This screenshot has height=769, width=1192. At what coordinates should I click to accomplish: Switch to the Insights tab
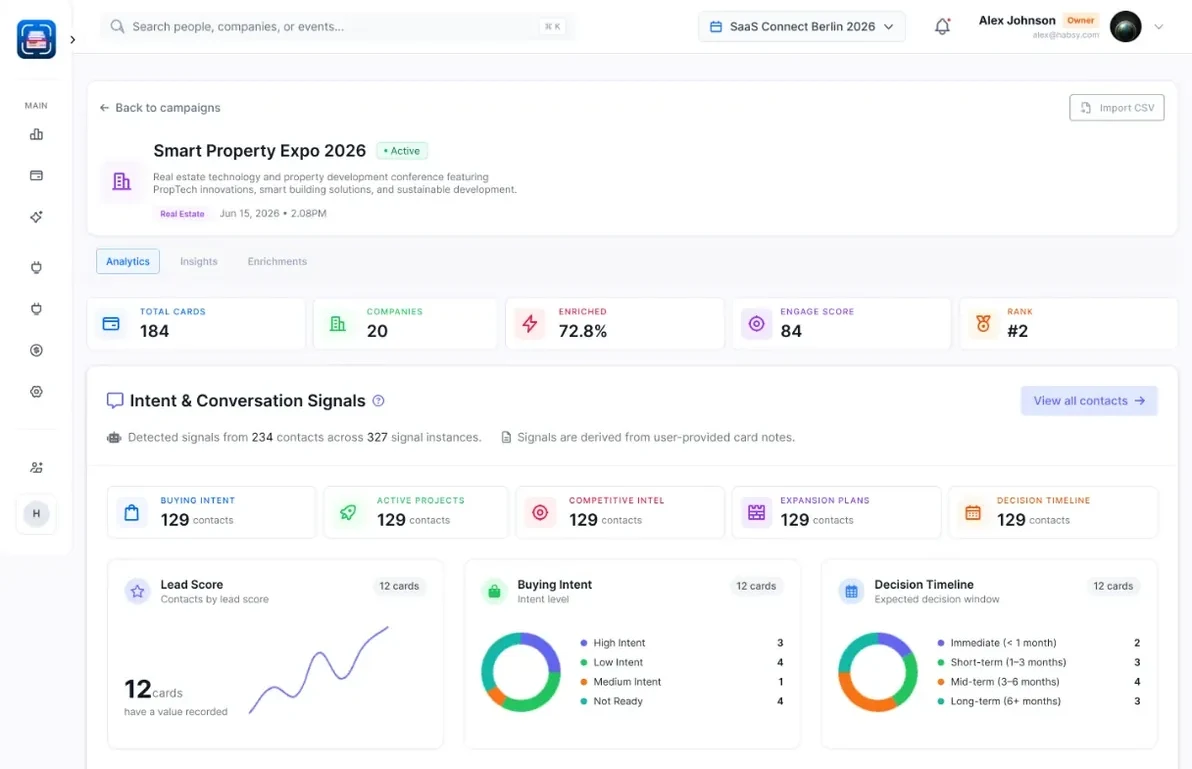point(198,261)
